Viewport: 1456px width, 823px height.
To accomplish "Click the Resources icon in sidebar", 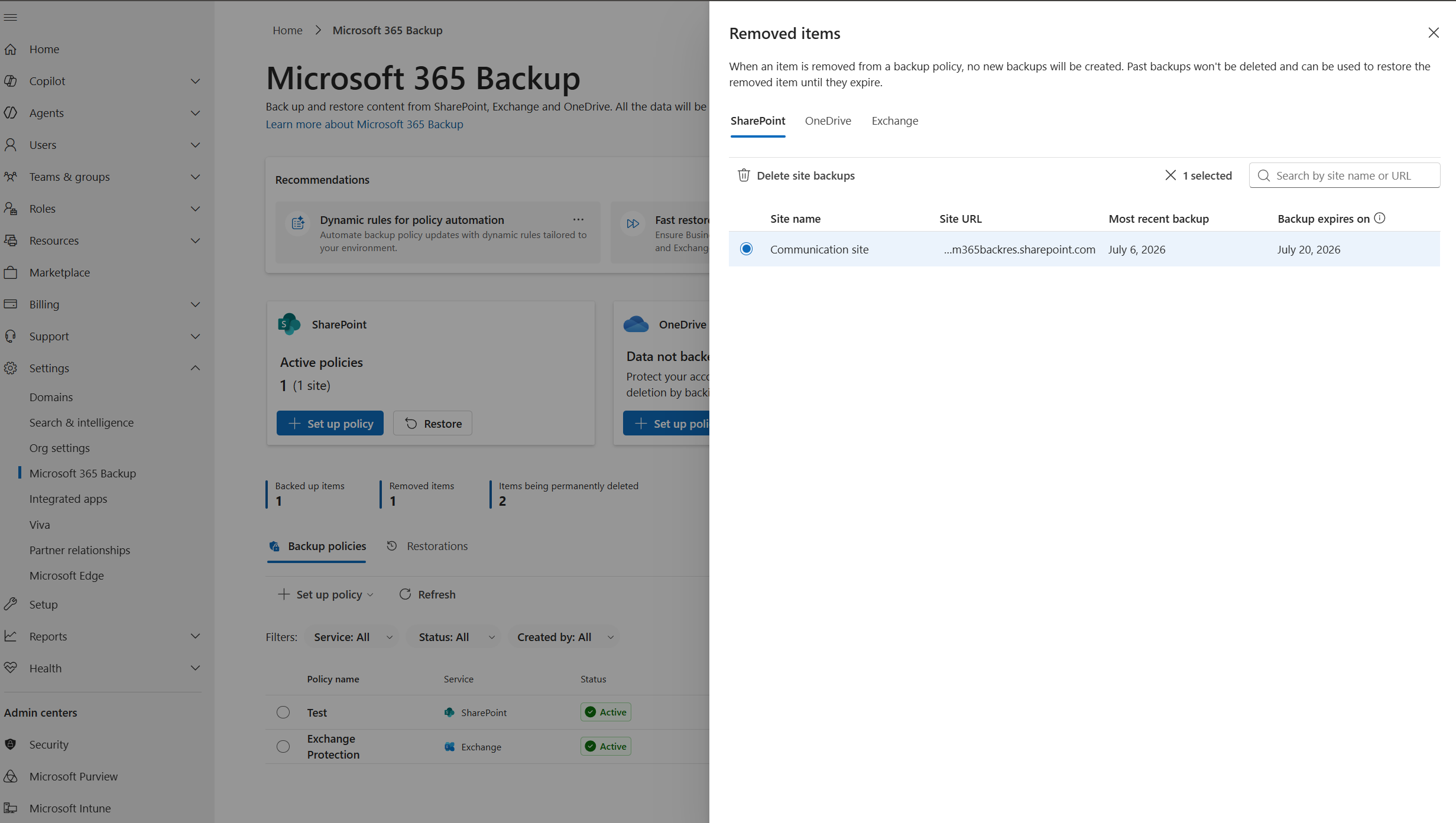I will point(11,240).
